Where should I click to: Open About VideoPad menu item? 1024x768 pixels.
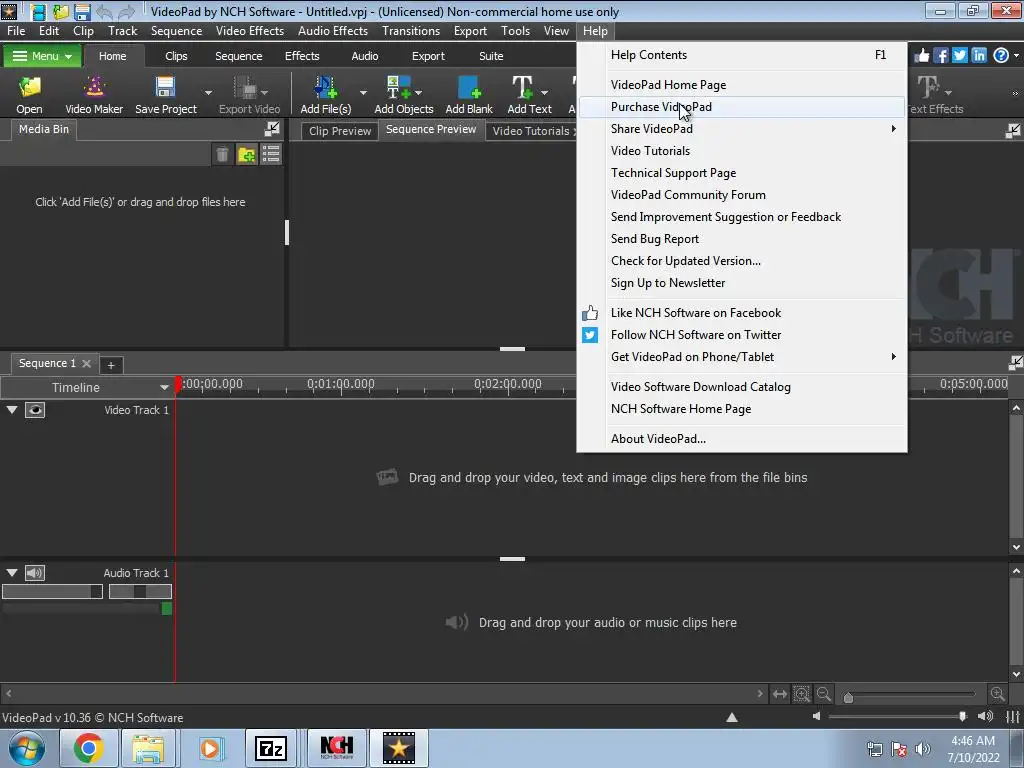tap(742, 439)
